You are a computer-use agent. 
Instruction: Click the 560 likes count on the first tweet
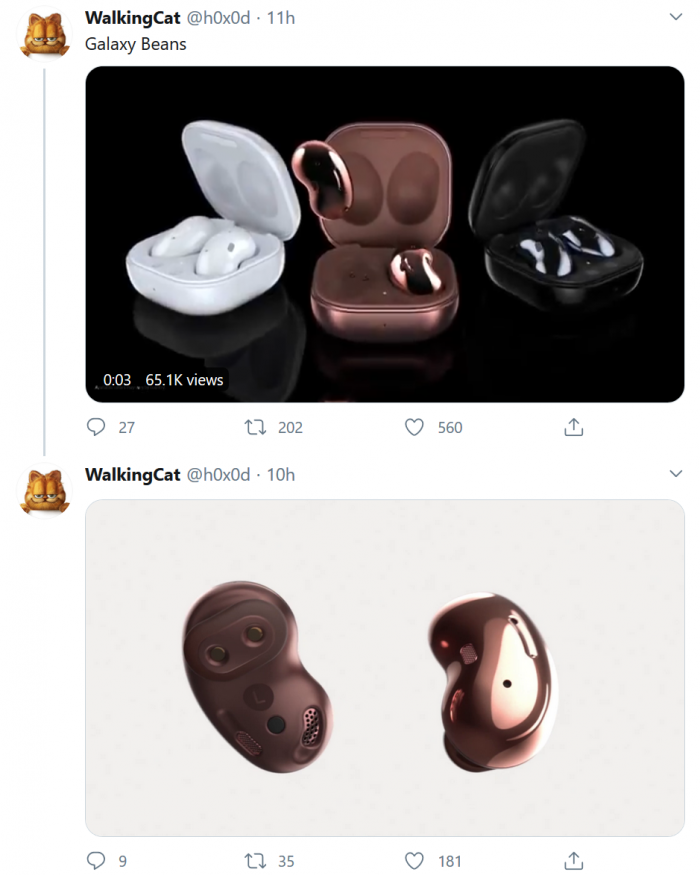[x=448, y=427]
